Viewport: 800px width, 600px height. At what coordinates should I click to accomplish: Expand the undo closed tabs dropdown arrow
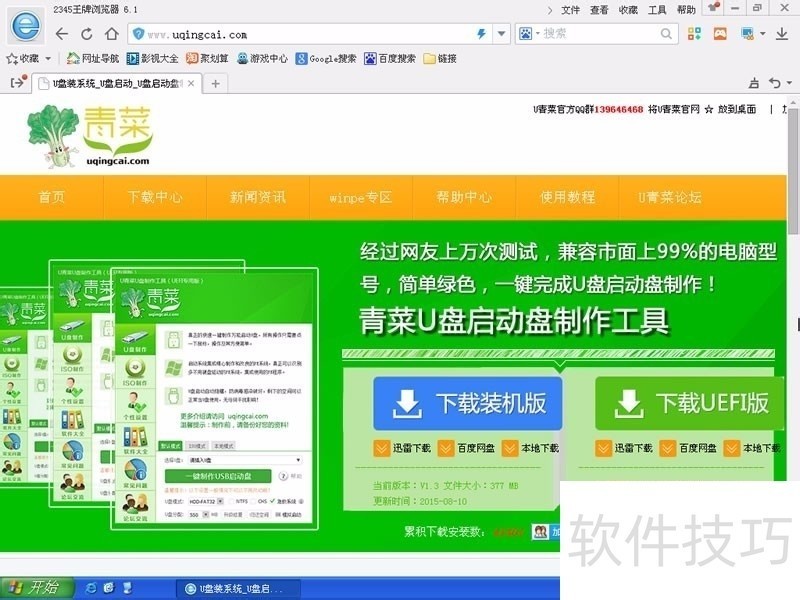(x=789, y=83)
